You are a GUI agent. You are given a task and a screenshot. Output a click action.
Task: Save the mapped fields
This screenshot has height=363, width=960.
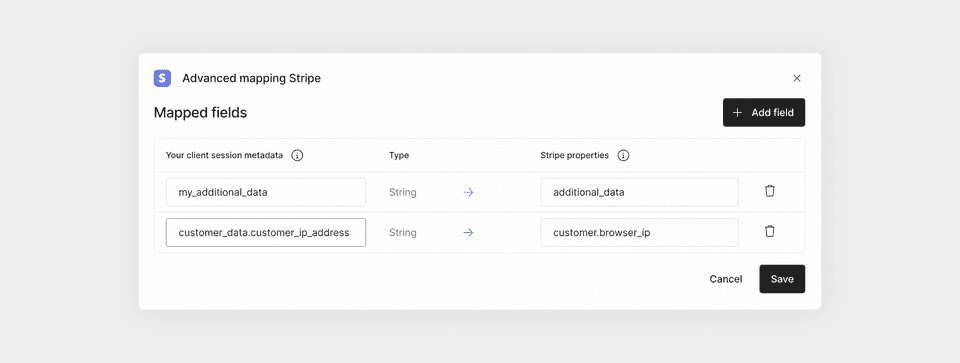pyautogui.click(x=782, y=279)
